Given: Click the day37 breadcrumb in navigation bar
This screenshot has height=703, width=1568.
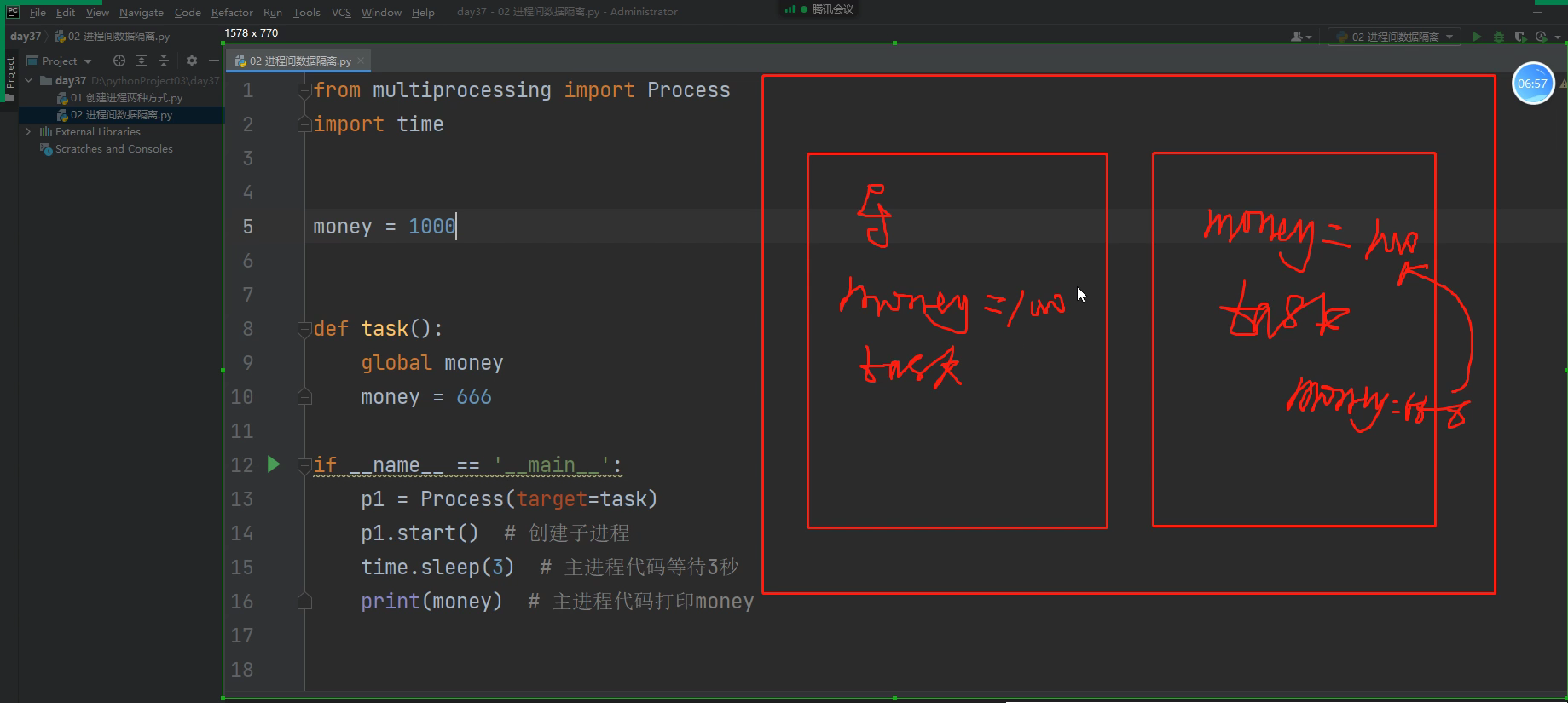Looking at the screenshot, I should click(x=26, y=37).
